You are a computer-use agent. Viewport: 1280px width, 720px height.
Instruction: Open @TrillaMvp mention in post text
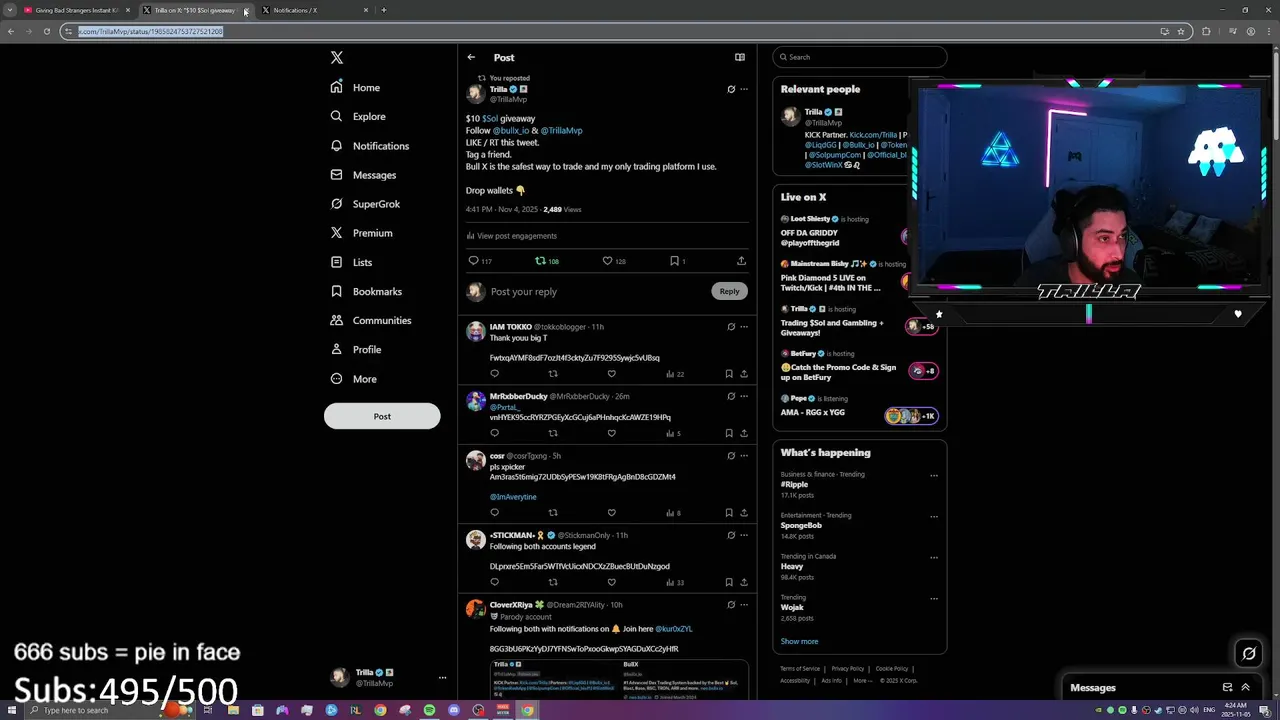561,131
